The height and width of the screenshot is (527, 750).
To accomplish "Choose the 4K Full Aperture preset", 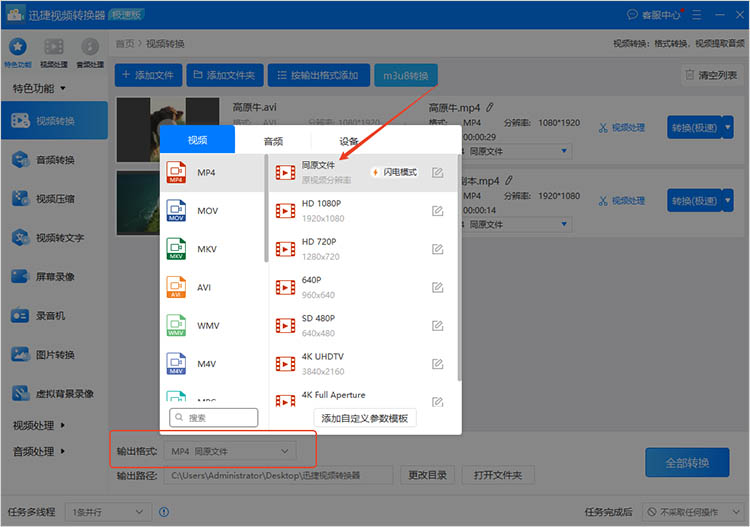I will pos(363,395).
